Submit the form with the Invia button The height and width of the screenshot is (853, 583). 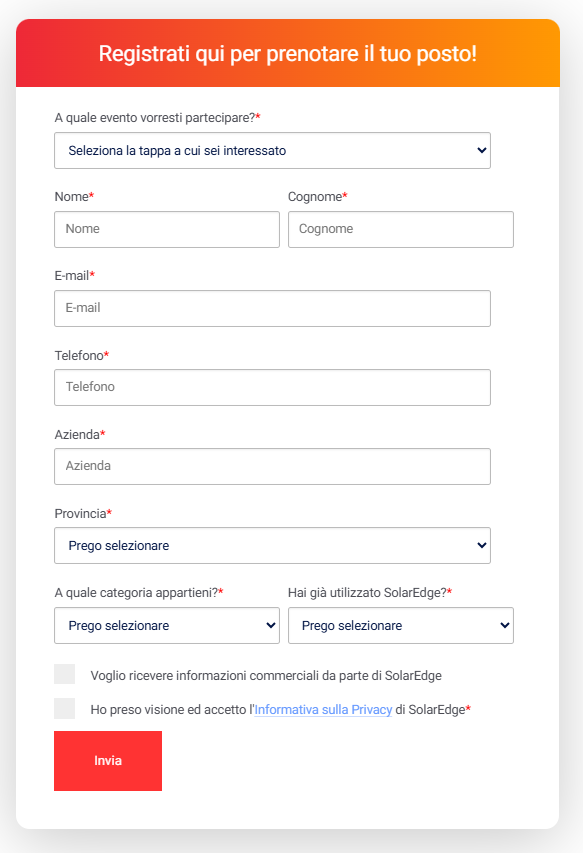[x=108, y=761]
